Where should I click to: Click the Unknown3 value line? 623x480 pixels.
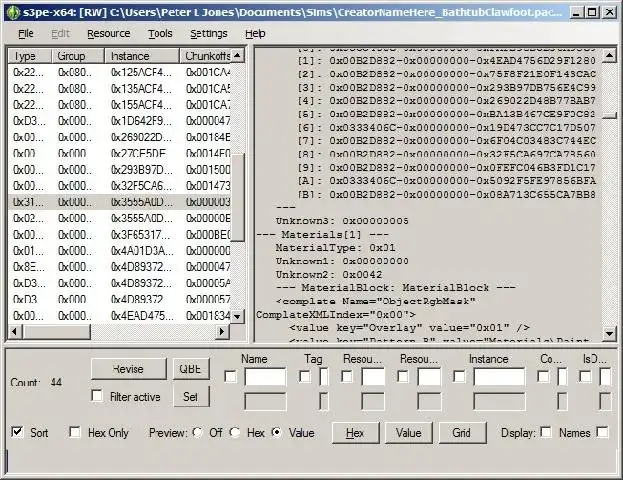342,221
